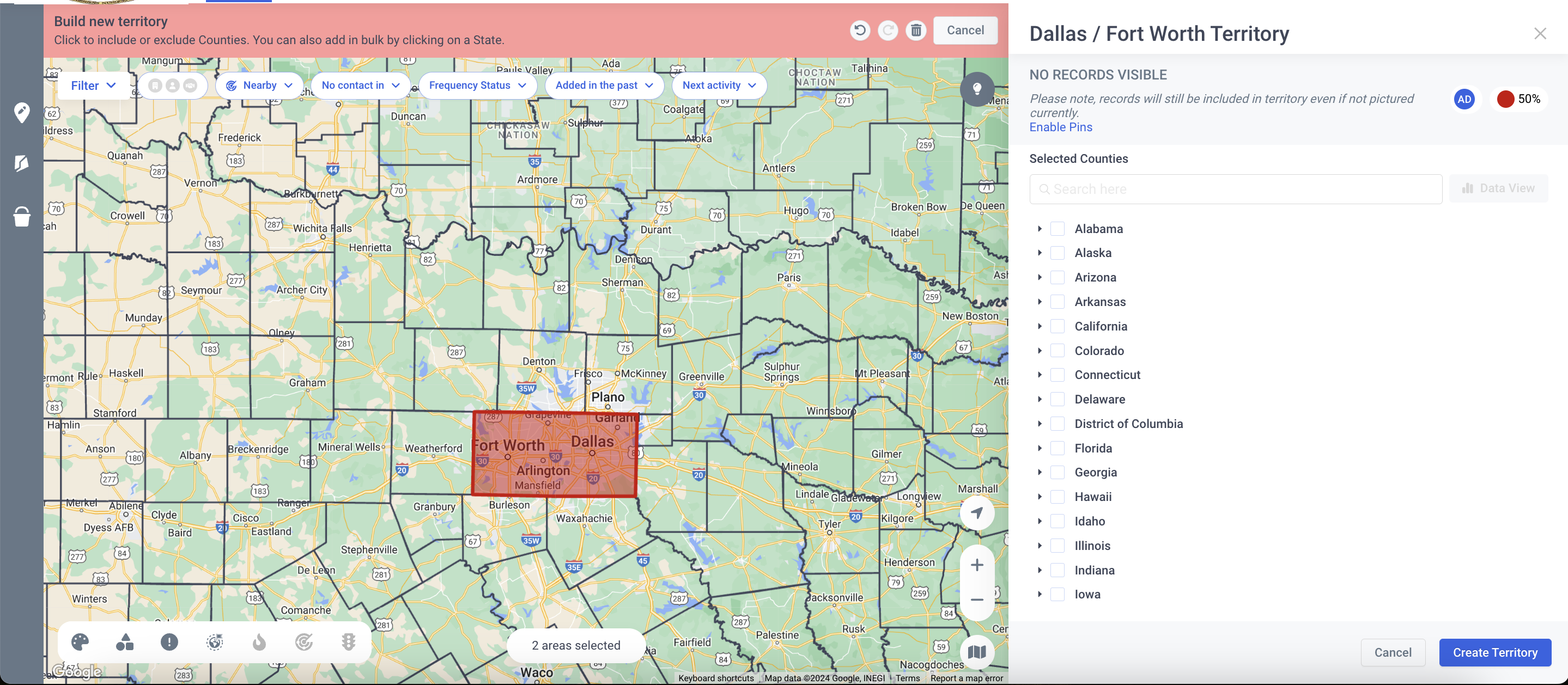The width and height of the screenshot is (1568, 685).
Task: Toggle people records person icon
Action: [x=173, y=86]
